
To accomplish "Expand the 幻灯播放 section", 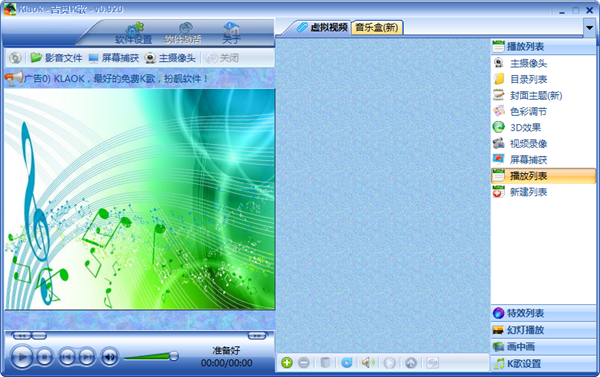I will [543, 330].
